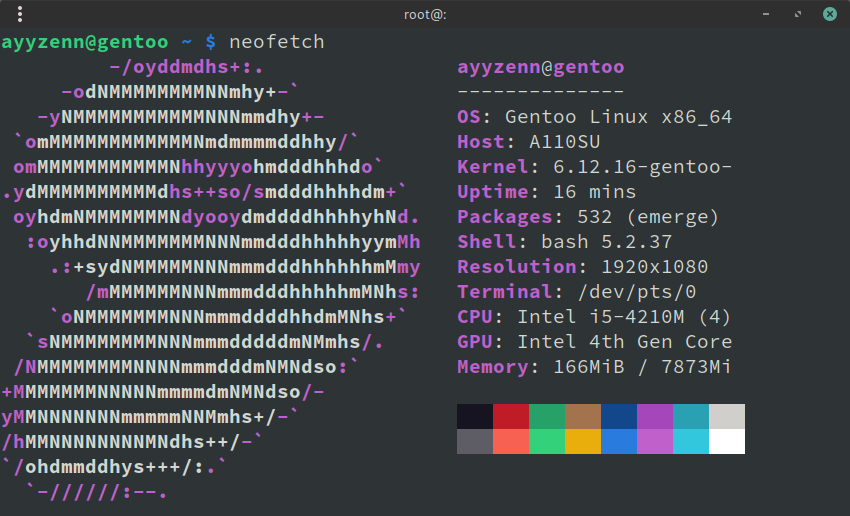850x516 pixels.
Task: Select the Packages: 532 (emerge) line
Action: pyautogui.click(x=588, y=217)
